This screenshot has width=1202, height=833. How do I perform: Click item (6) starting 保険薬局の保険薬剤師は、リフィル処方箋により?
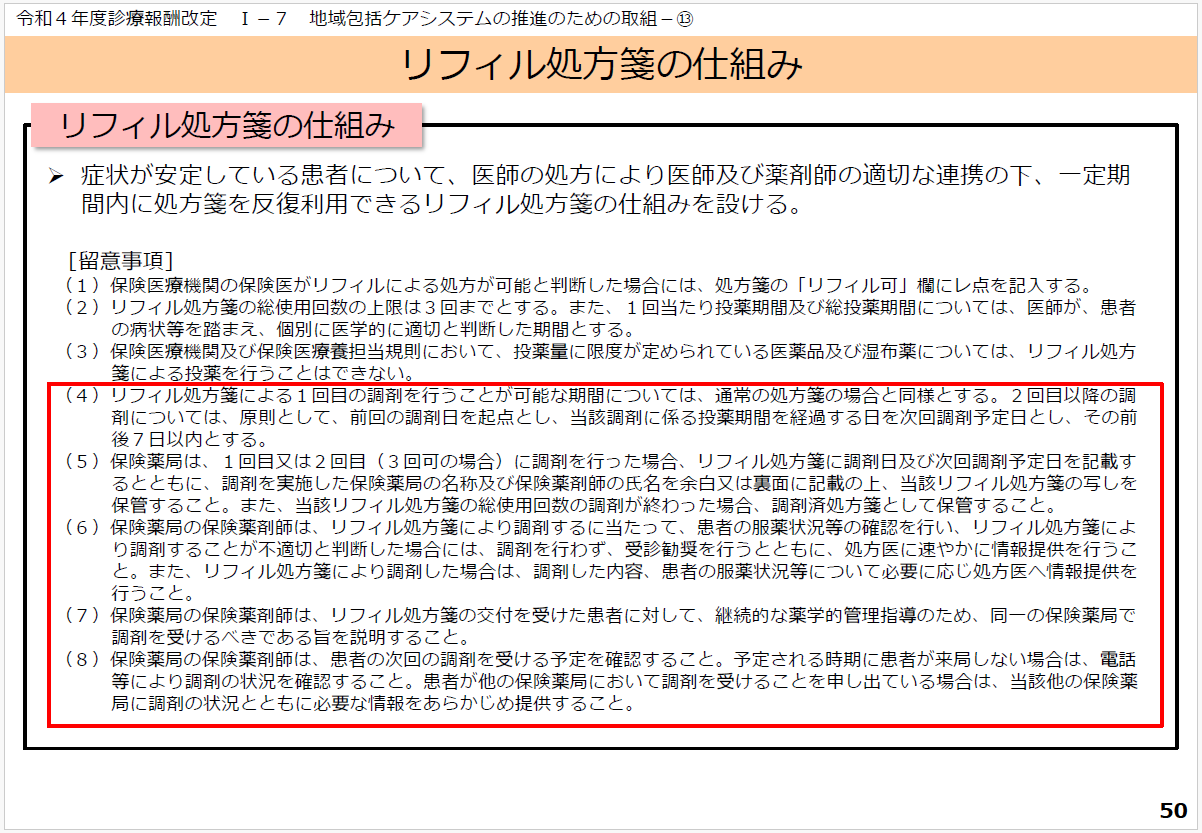pos(599,528)
